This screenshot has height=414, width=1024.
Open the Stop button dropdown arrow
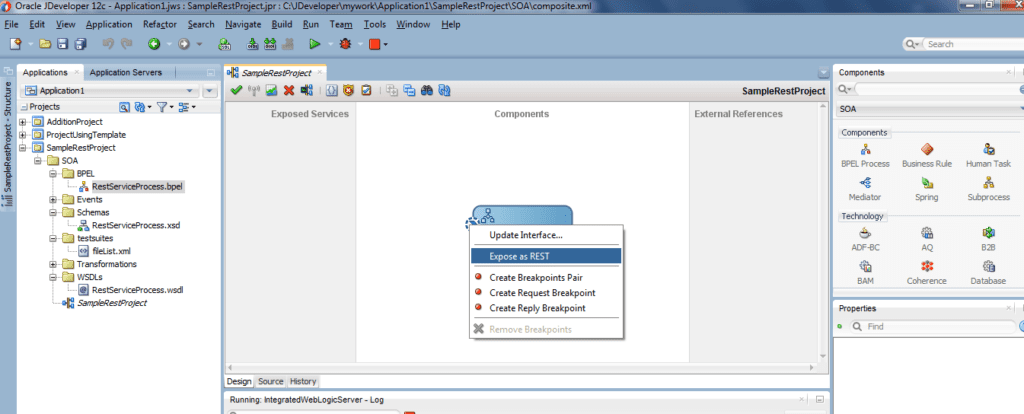click(x=385, y=44)
